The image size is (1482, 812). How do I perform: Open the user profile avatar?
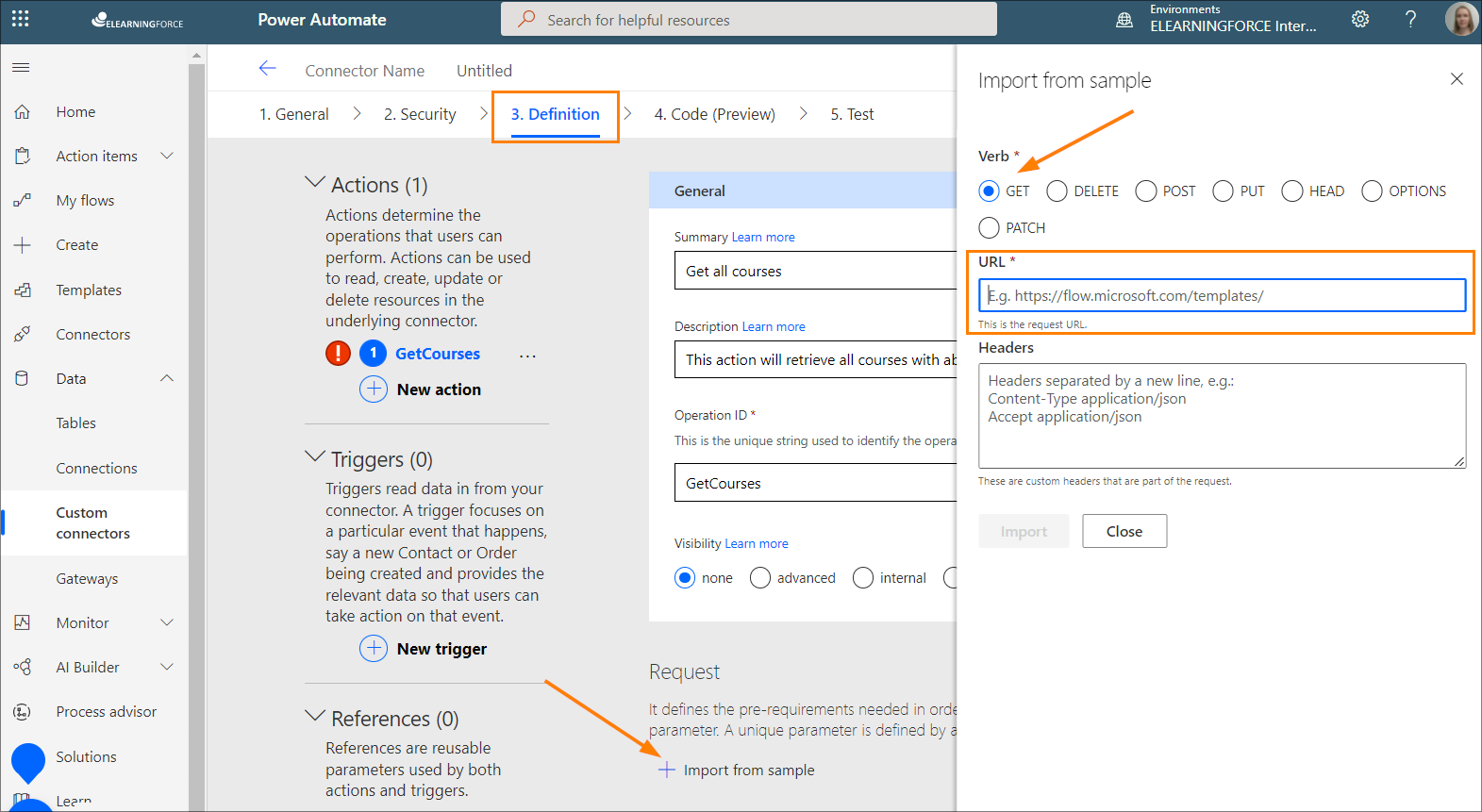point(1461,19)
